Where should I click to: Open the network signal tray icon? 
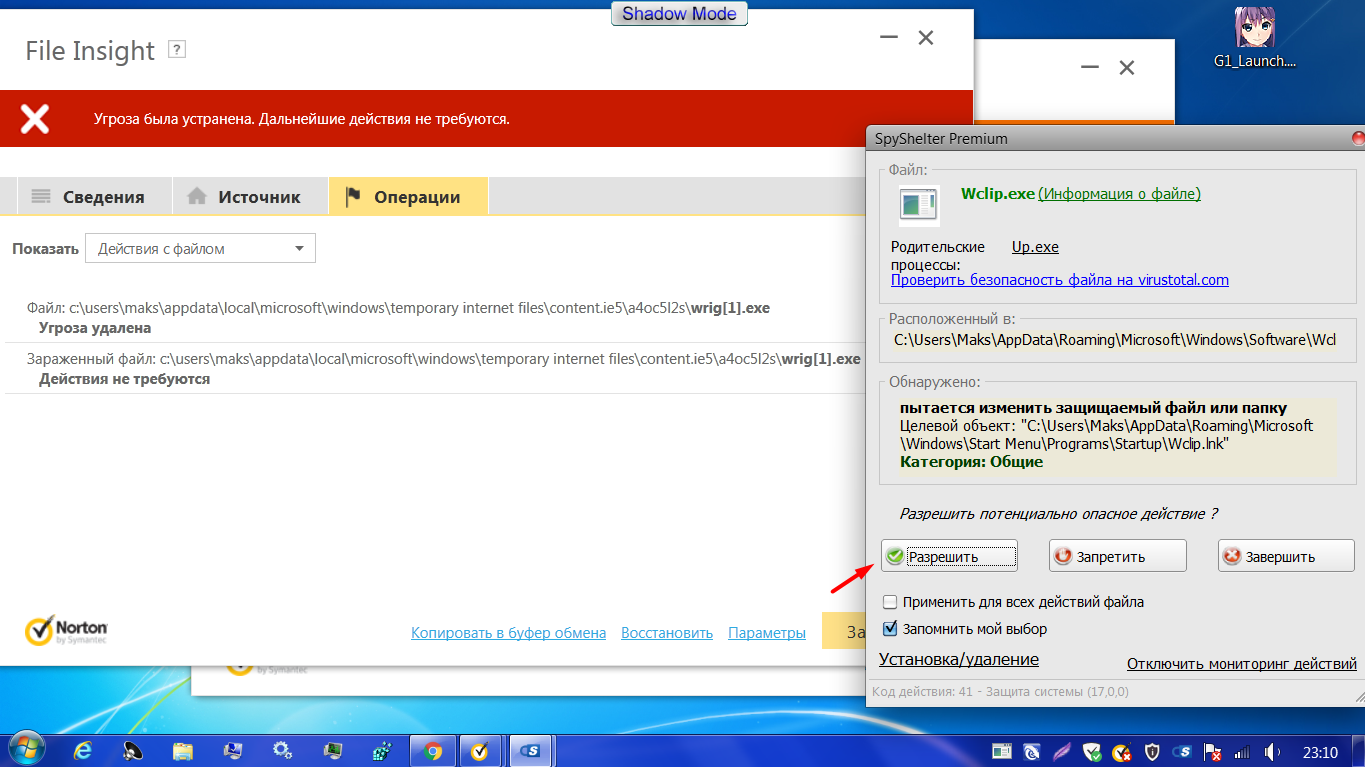[x=1243, y=751]
